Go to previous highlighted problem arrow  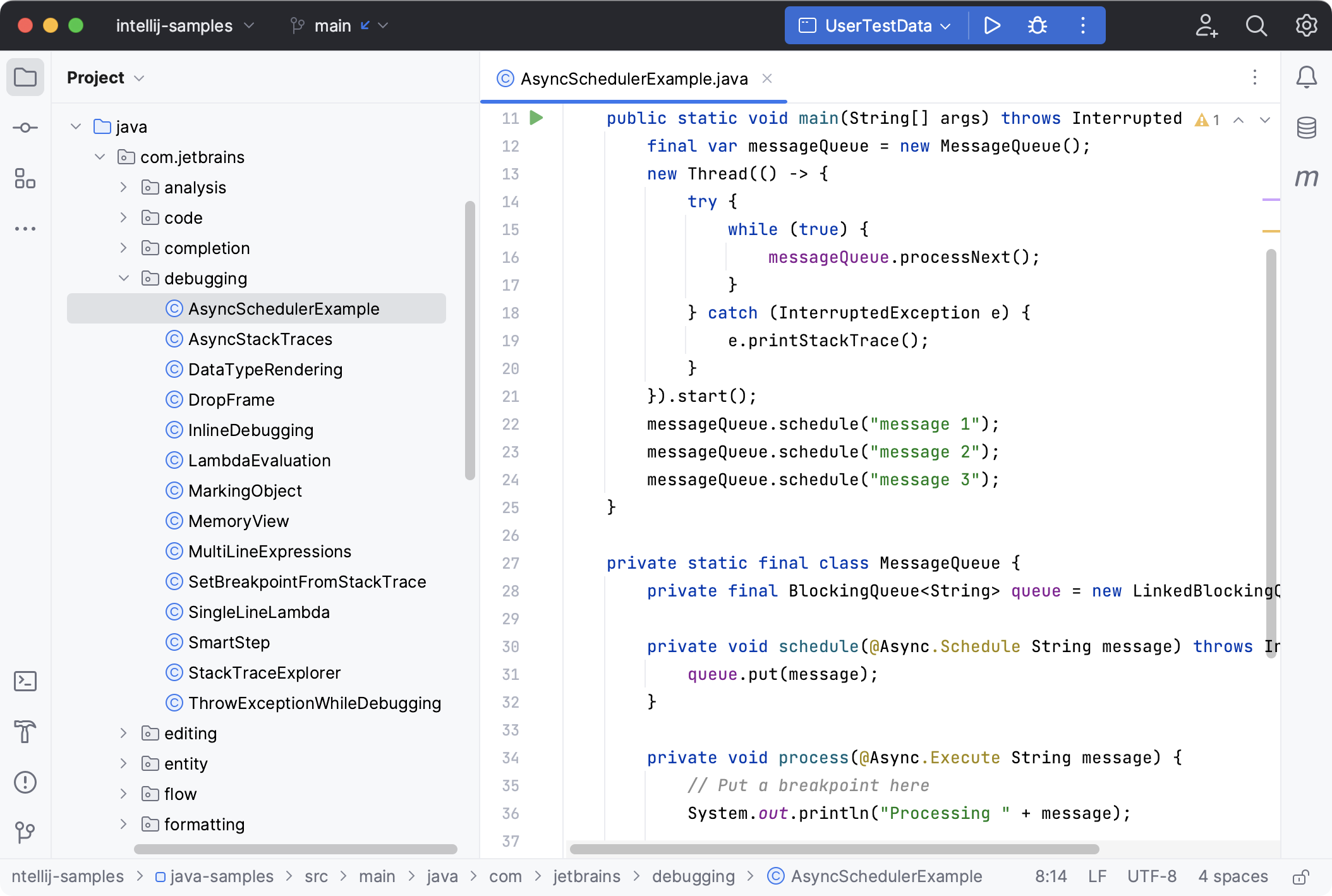coord(1238,119)
